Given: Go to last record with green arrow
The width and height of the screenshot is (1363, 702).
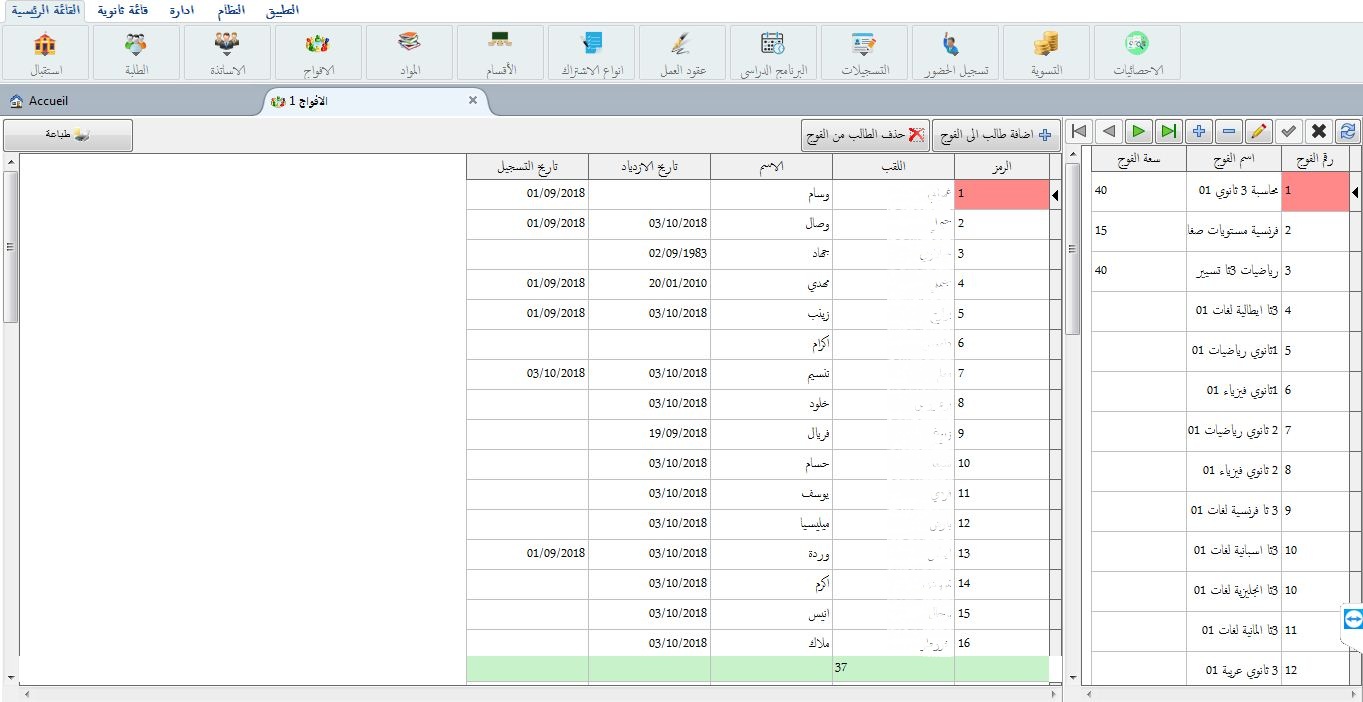Looking at the screenshot, I should (1168, 131).
